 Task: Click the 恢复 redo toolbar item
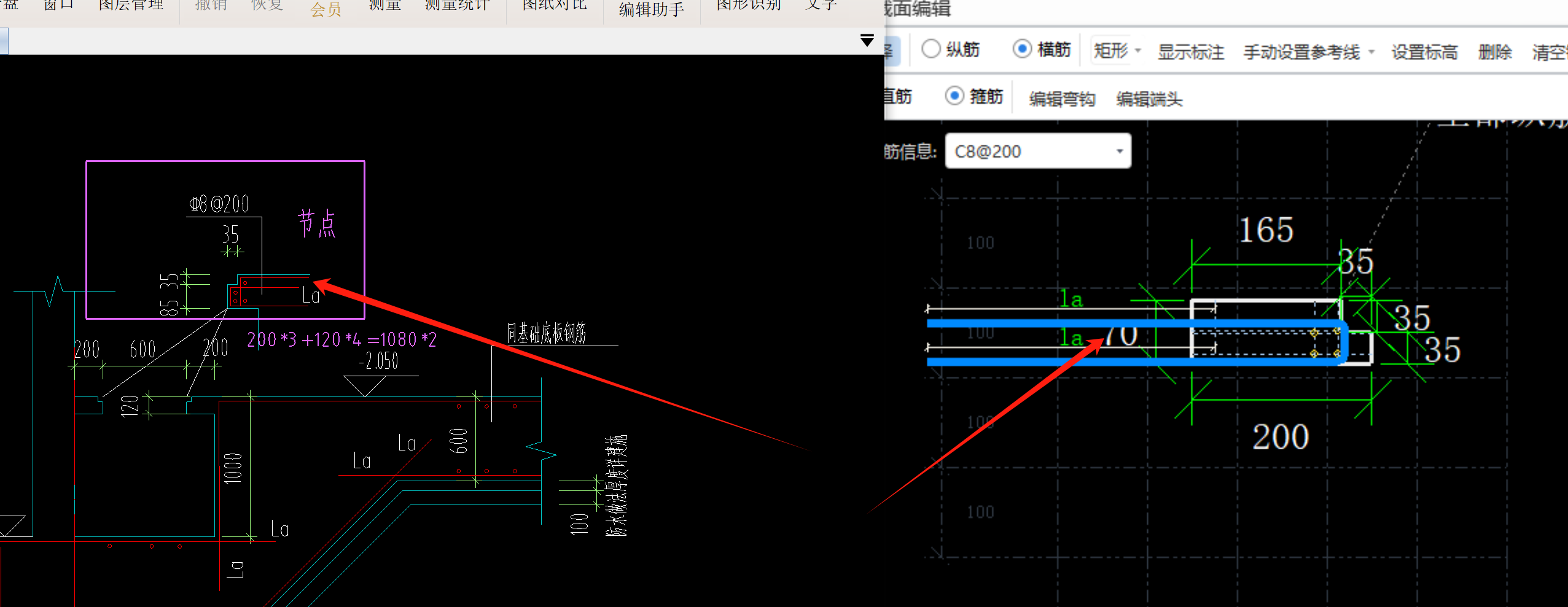click(x=267, y=5)
